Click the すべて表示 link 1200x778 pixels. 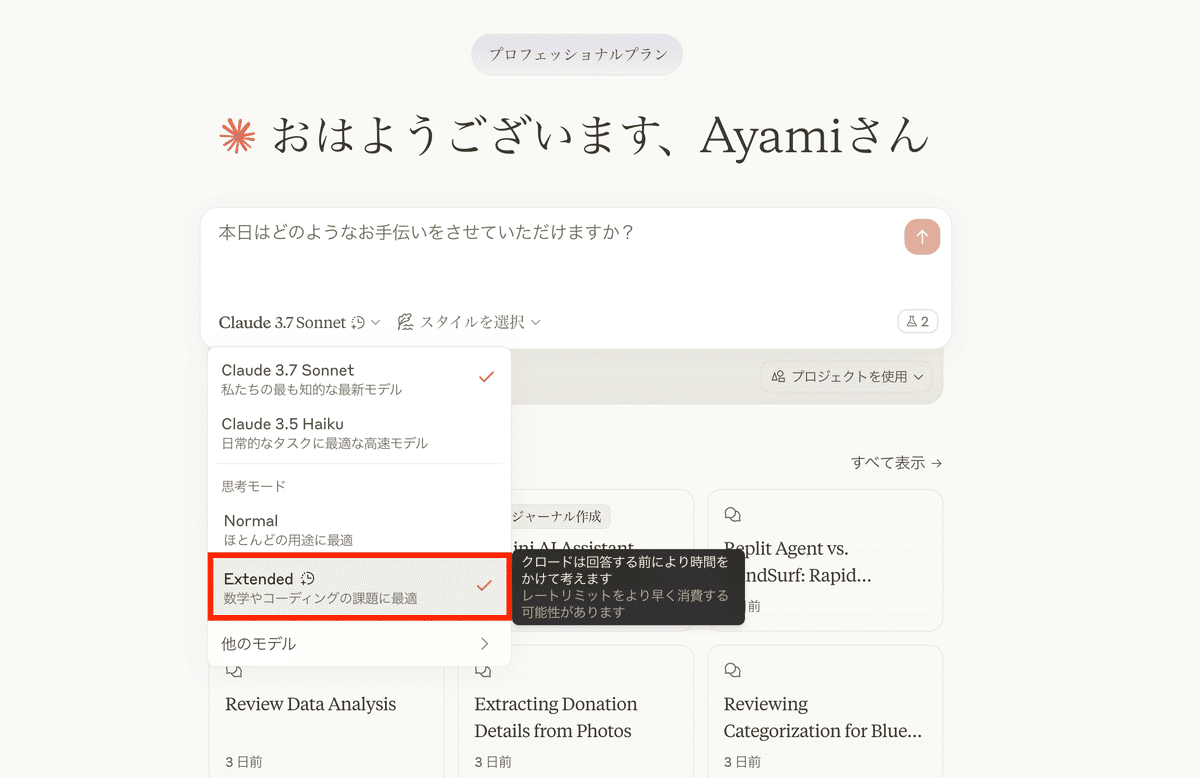(x=896, y=463)
